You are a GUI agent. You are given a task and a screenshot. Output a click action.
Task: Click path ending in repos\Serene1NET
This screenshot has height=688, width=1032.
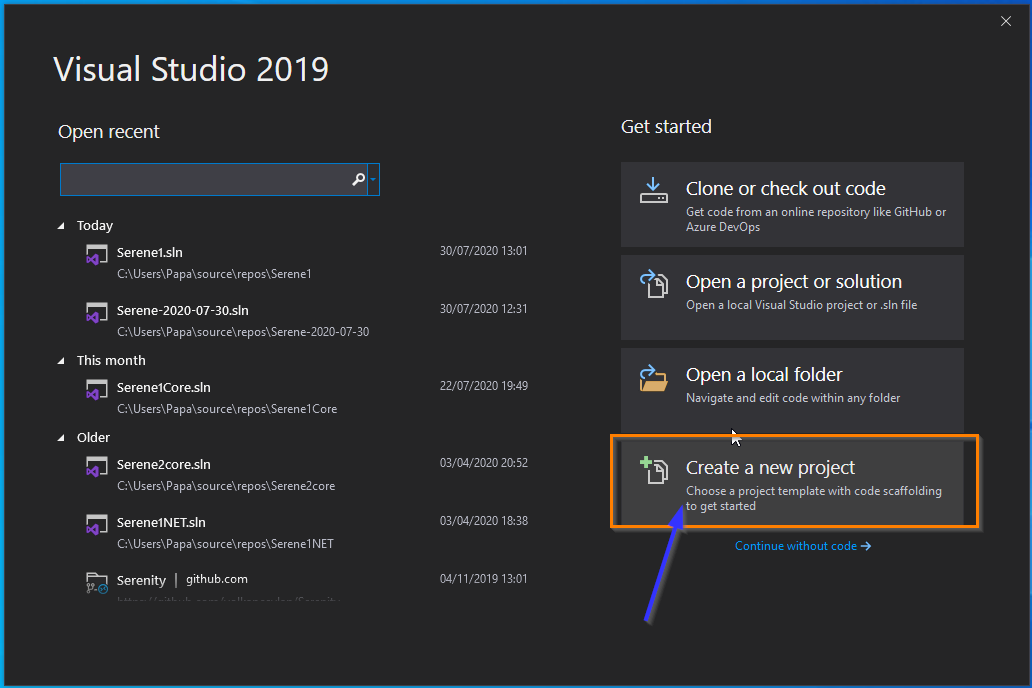point(225,544)
